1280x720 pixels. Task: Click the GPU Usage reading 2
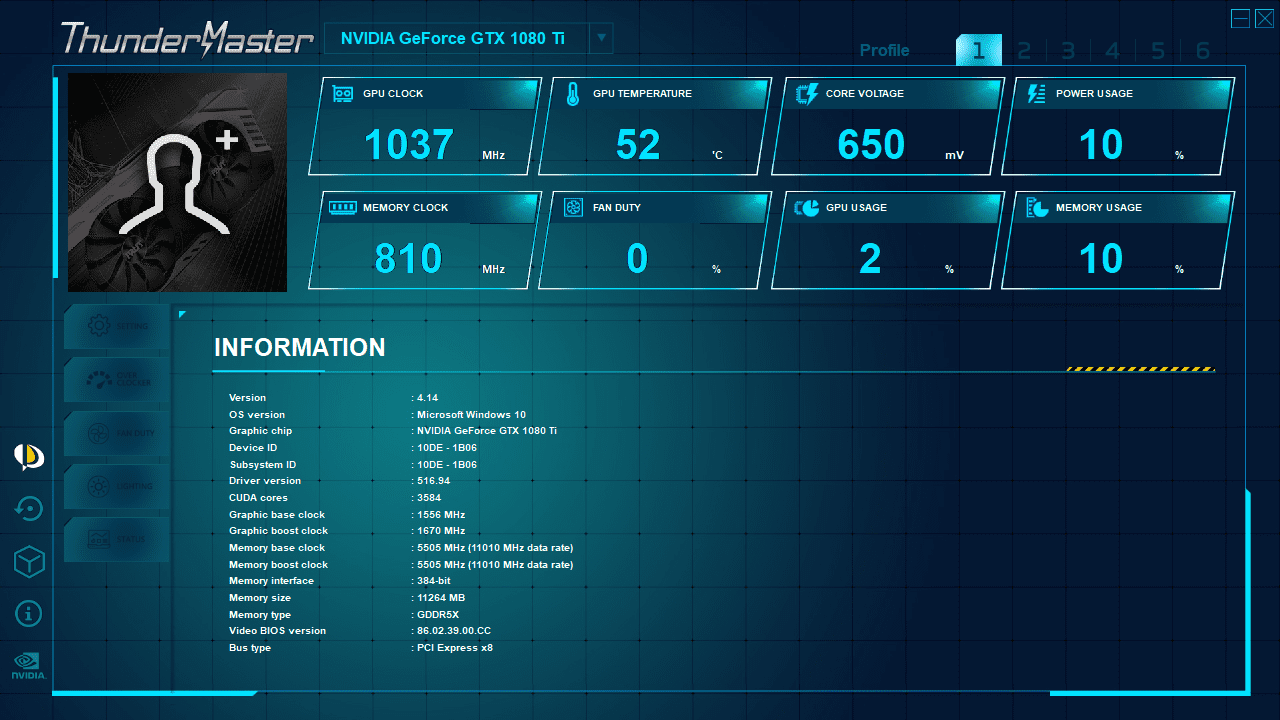(870, 259)
